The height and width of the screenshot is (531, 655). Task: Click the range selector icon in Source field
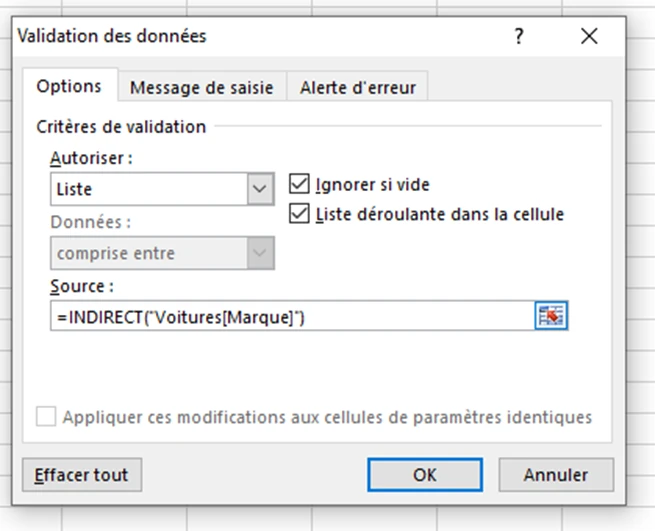point(551,317)
